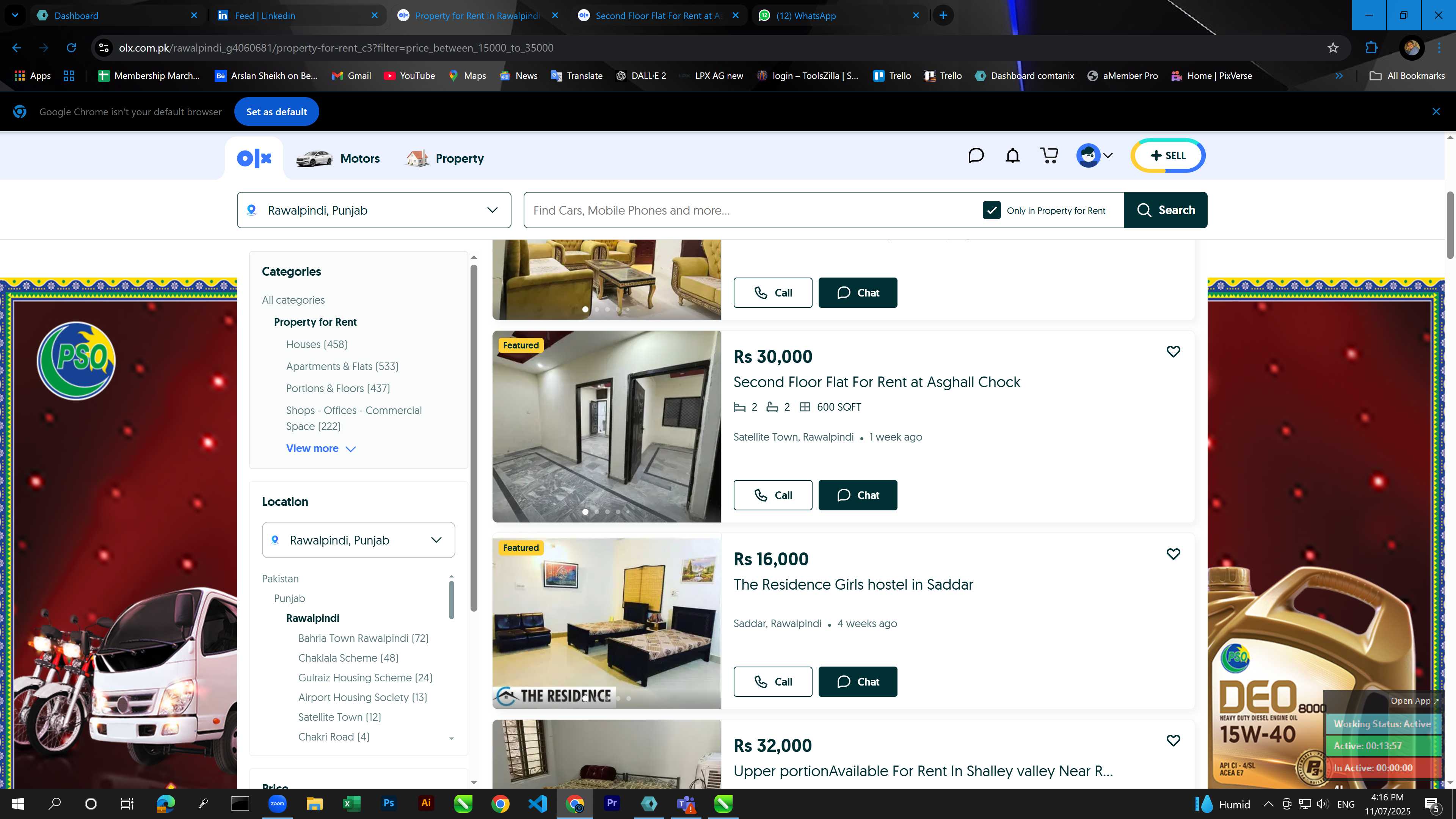Open Apps shortcut in bookmarks bar
1456x819 pixels.
point(32,76)
